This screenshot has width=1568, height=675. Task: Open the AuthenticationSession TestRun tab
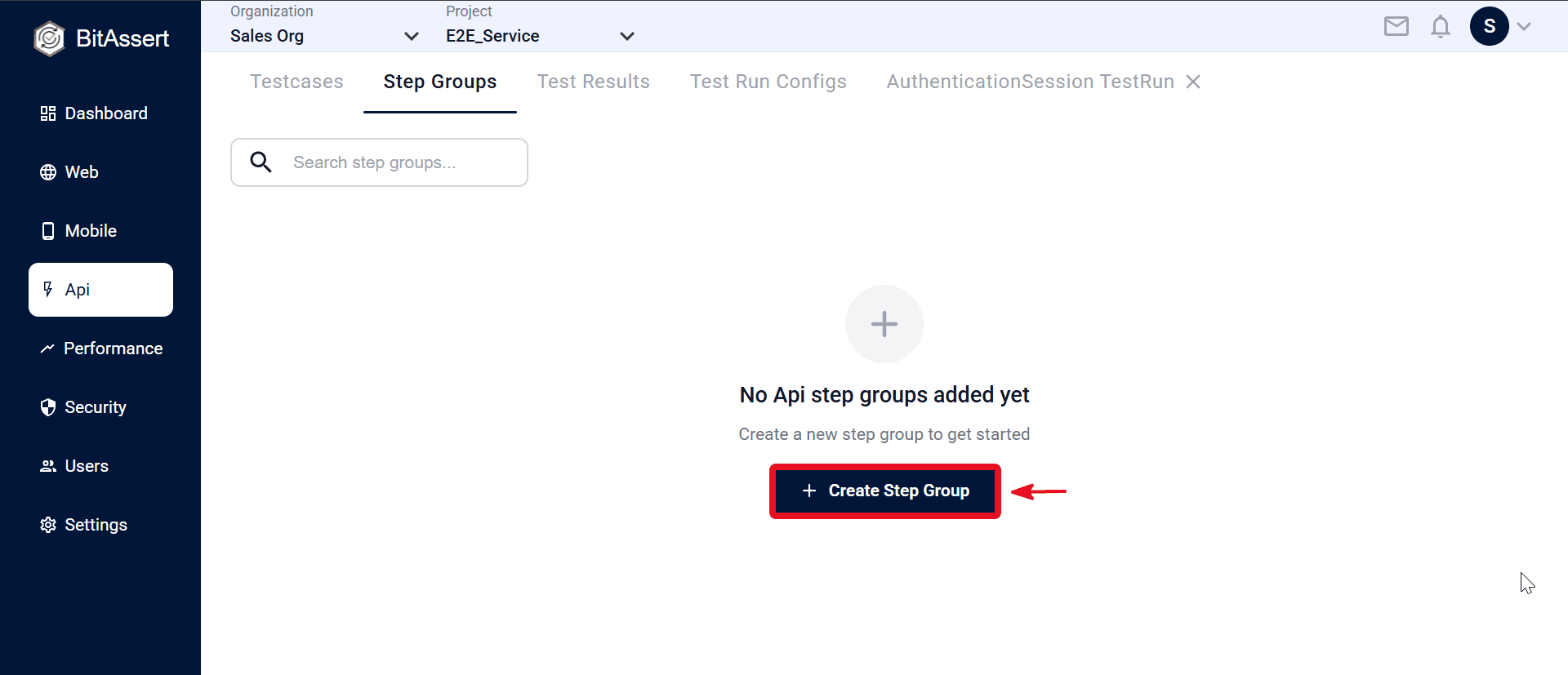pyautogui.click(x=1031, y=82)
